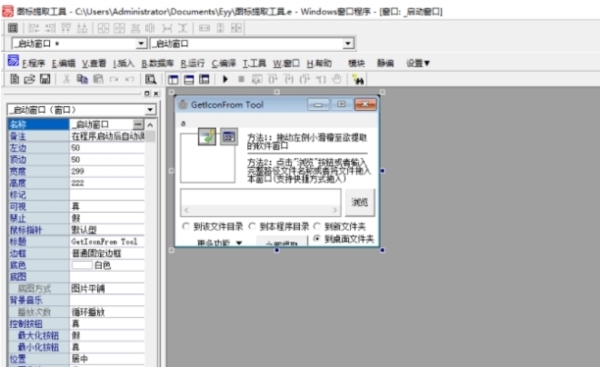Run the program with the play icon
Viewport: 600px width, 367px height.
pyautogui.click(x=225, y=79)
